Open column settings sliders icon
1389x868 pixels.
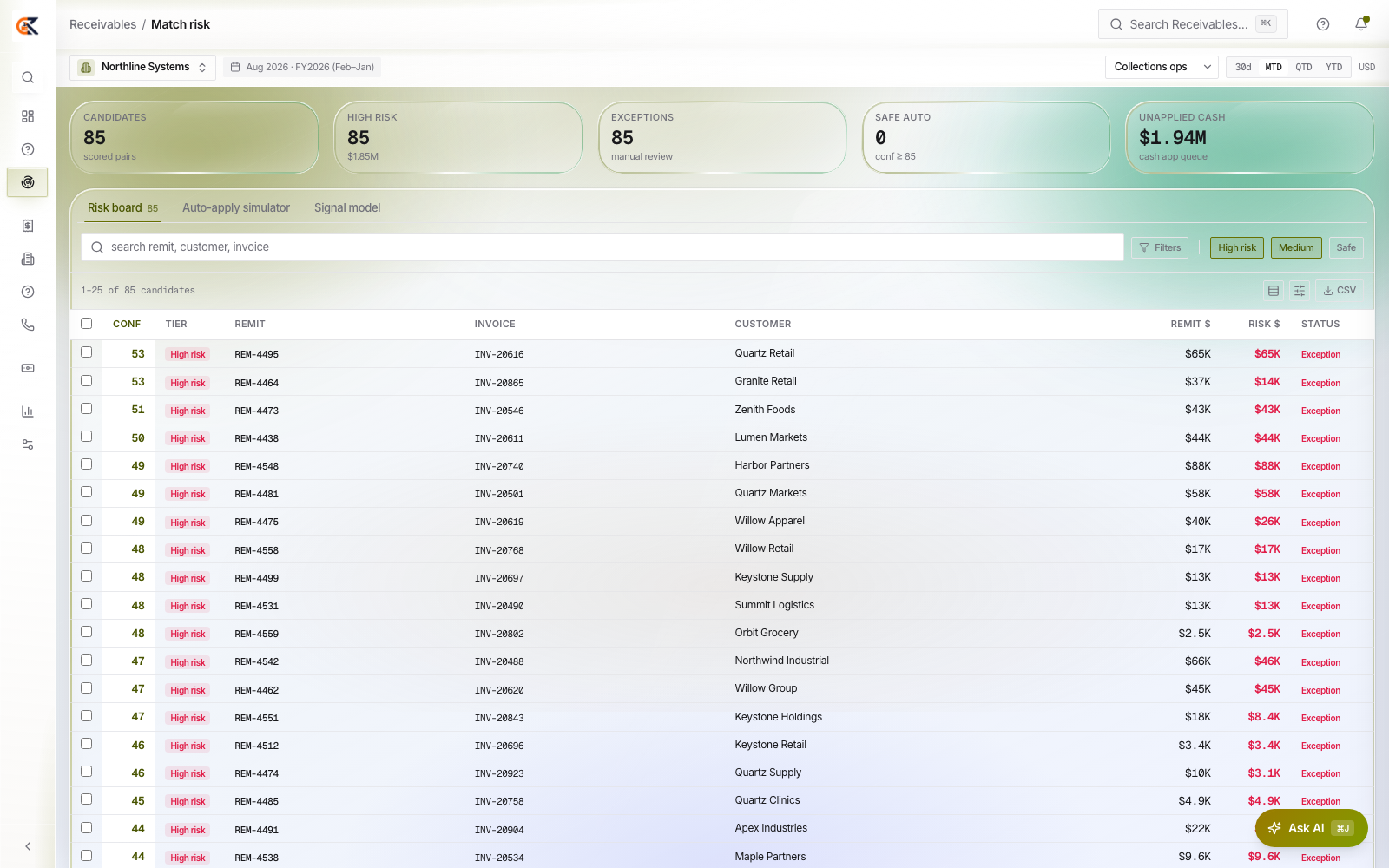(x=1300, y=291)
